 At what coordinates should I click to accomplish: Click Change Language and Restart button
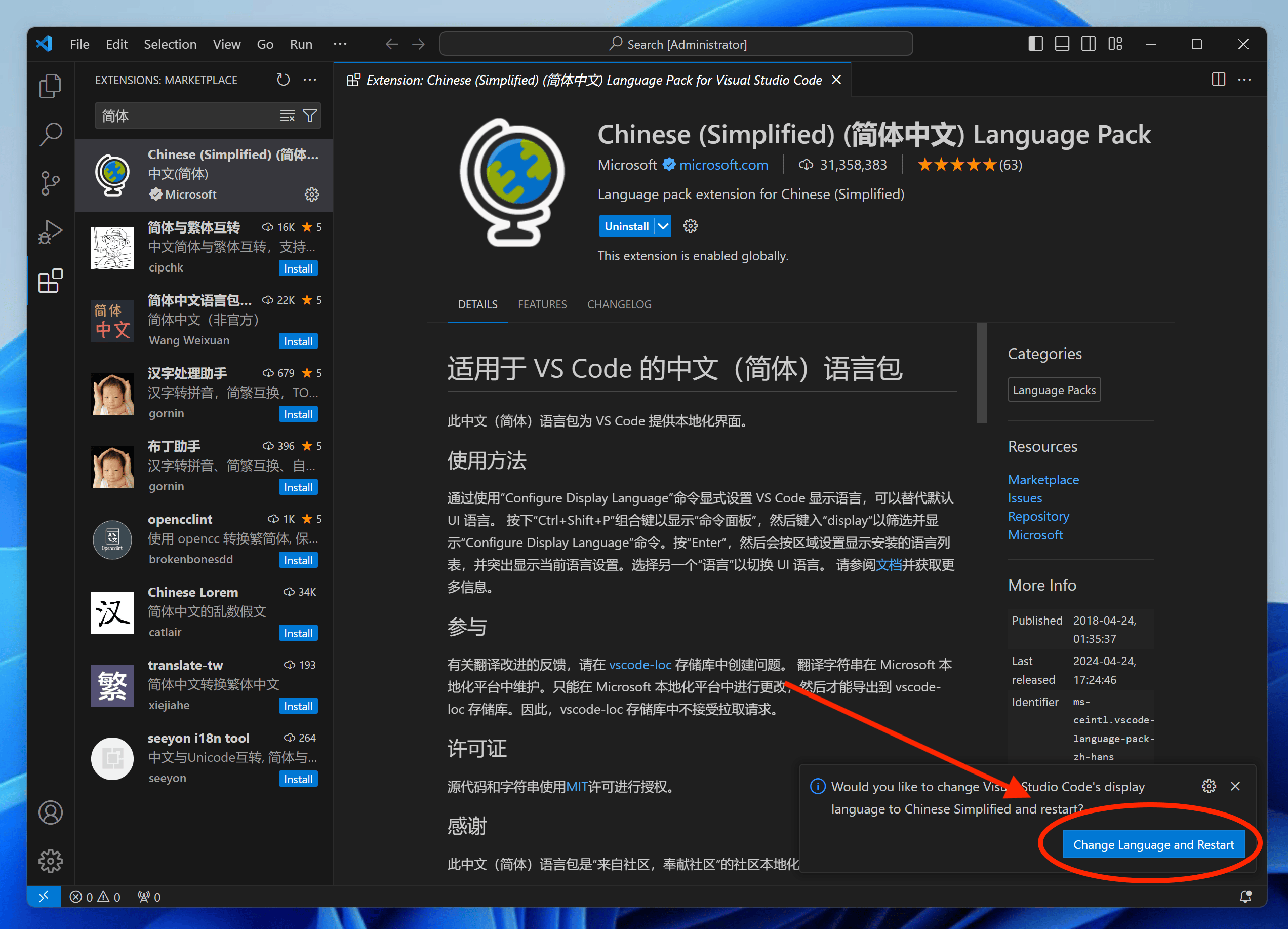[1153, 844]
